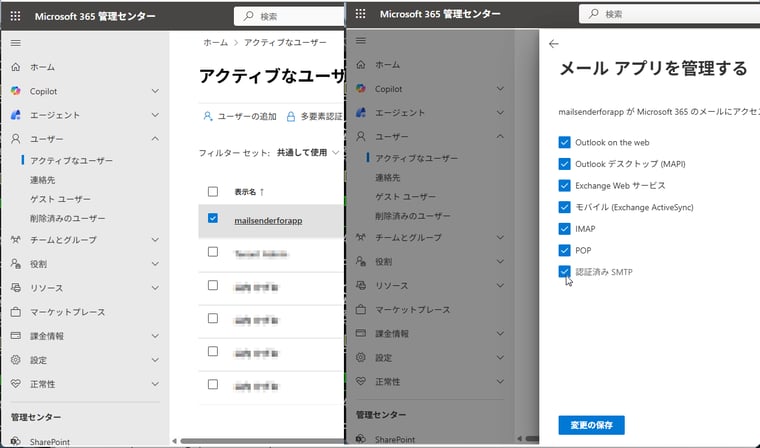Screen dimensions: 760x448
Task: Deselect mailsenderforapp row checkbox
Action: click(213, 218)
